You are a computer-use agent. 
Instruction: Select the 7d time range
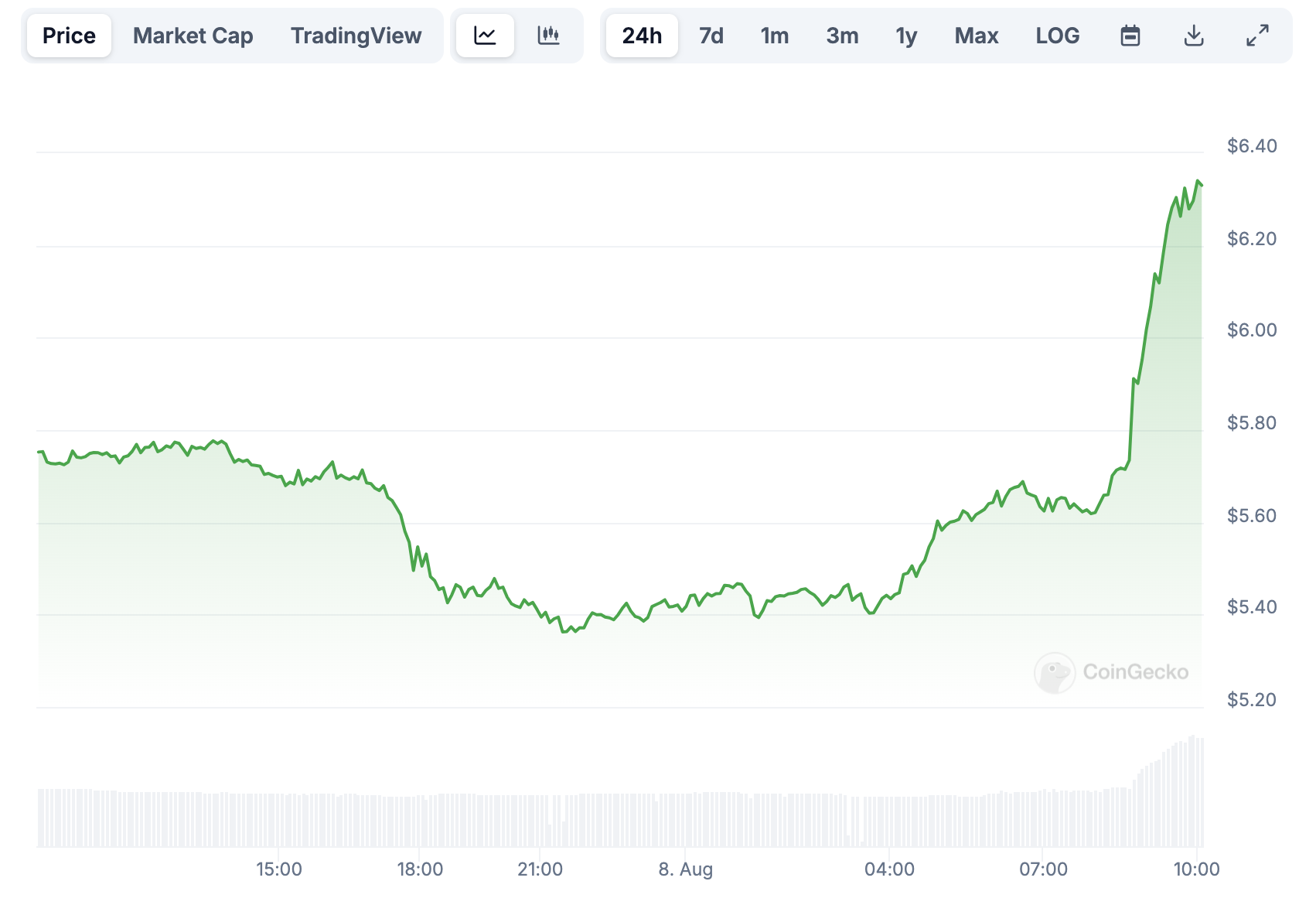[711, 36]
